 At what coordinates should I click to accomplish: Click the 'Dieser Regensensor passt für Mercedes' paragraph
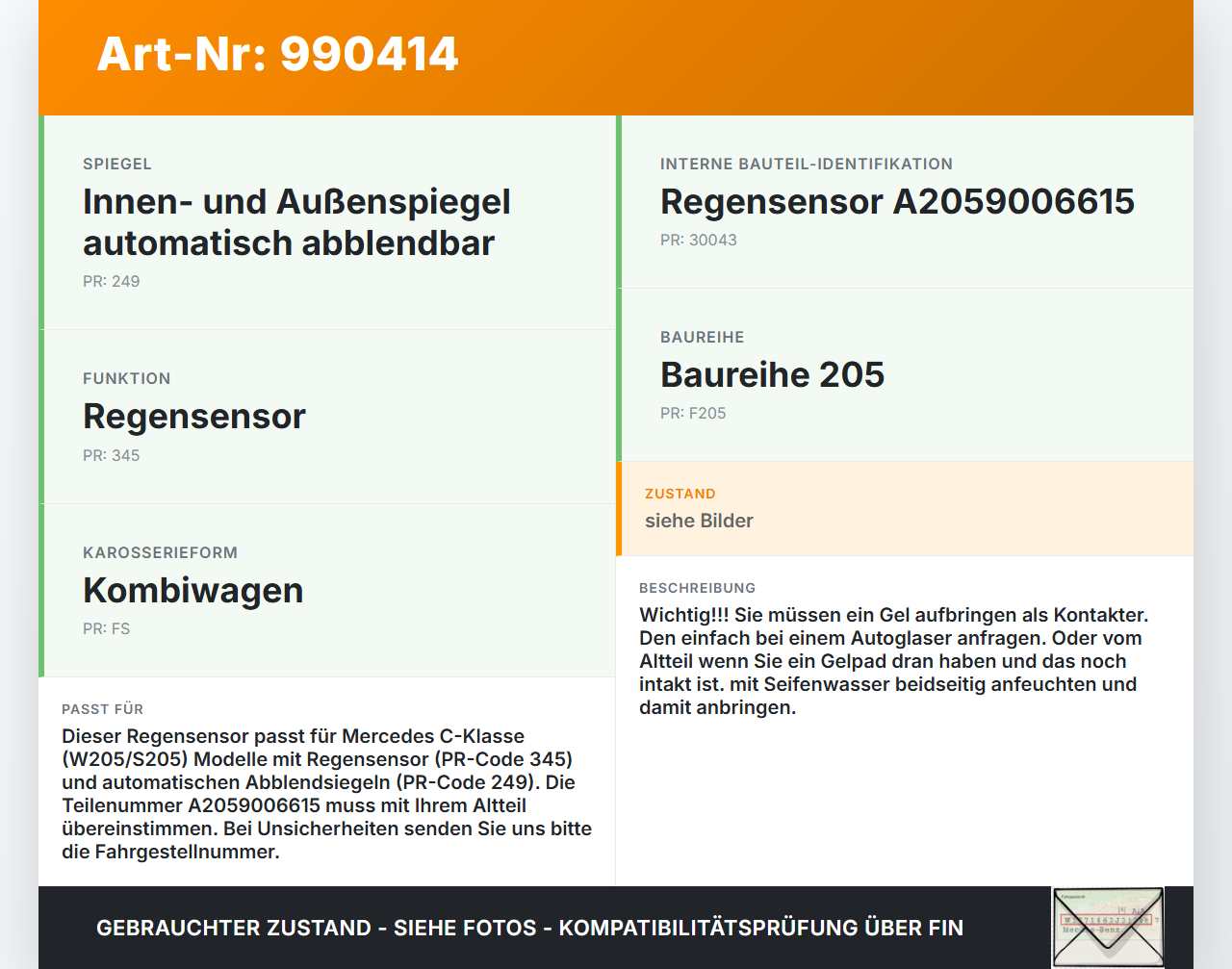tap(326, 794)
